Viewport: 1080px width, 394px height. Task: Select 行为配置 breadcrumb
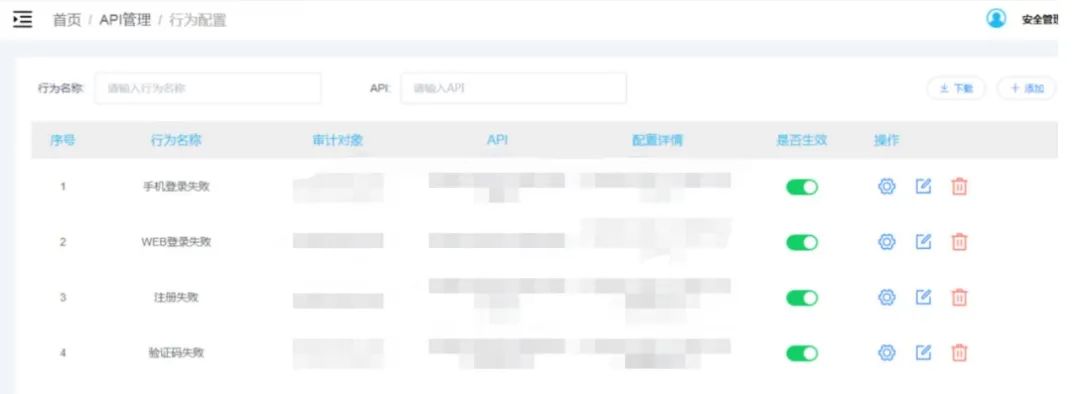[198, 20]
